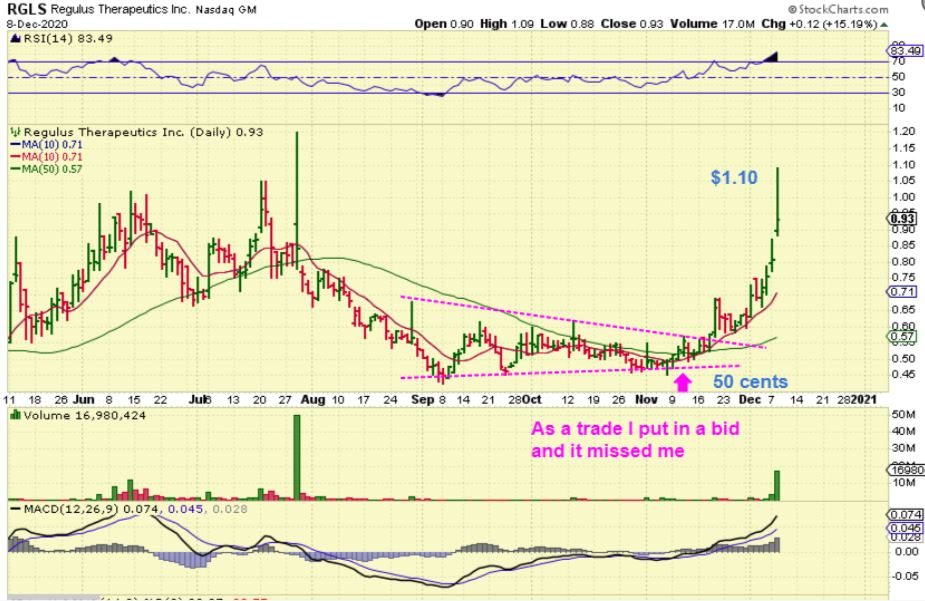Click the price legend candlestick icon
925x601 pixels.
(16, 132)
